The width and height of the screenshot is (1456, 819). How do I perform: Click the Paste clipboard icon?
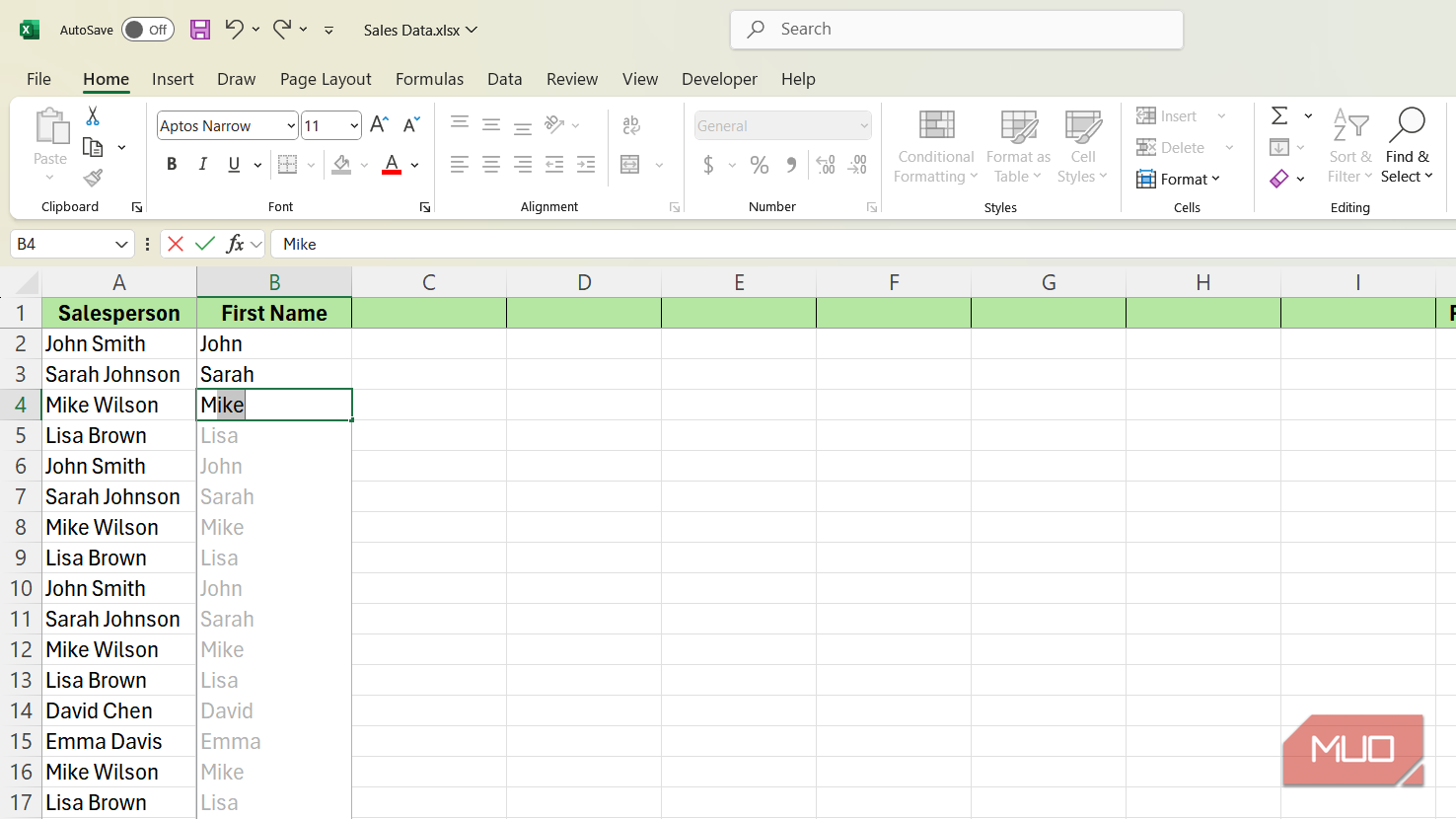point(50,126)
